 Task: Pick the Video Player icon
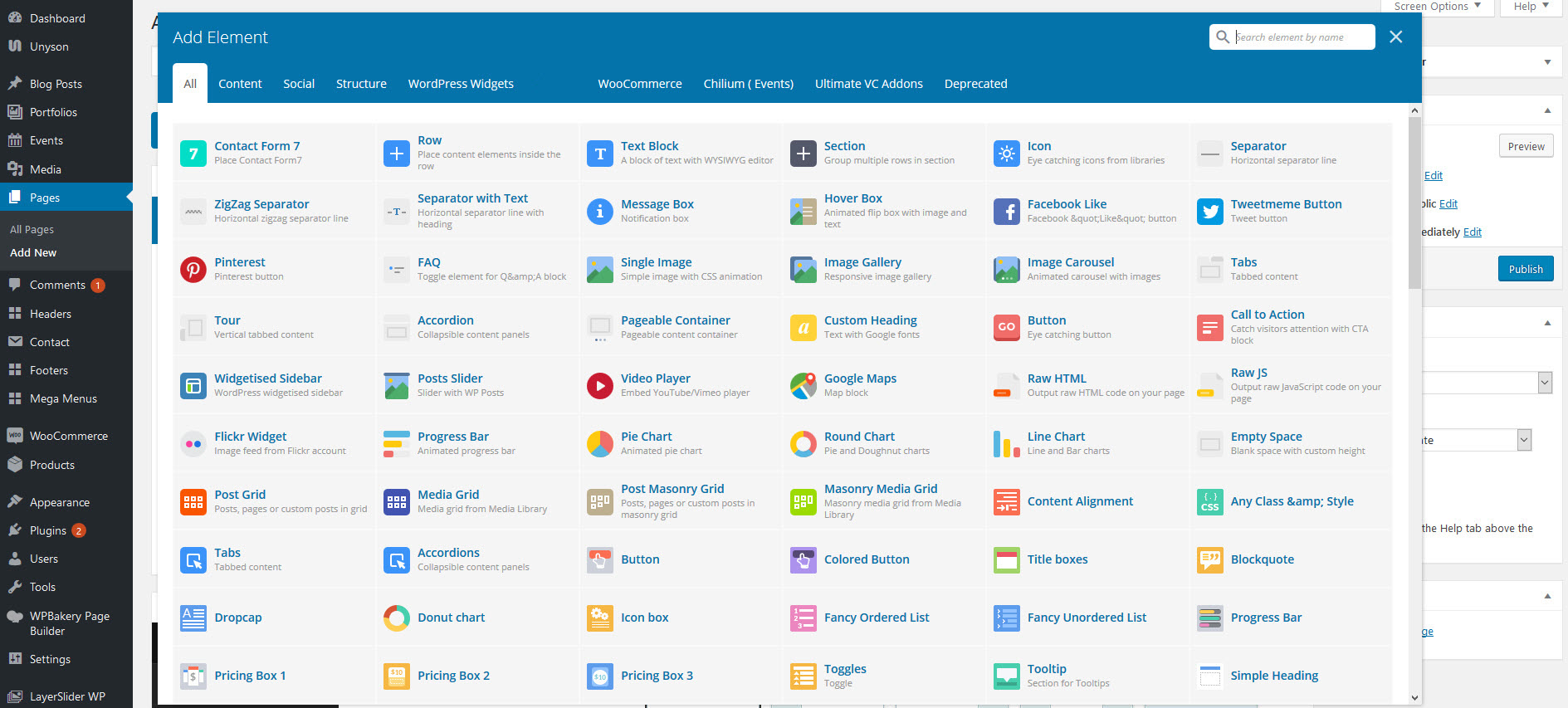click(x=600, y=386)
